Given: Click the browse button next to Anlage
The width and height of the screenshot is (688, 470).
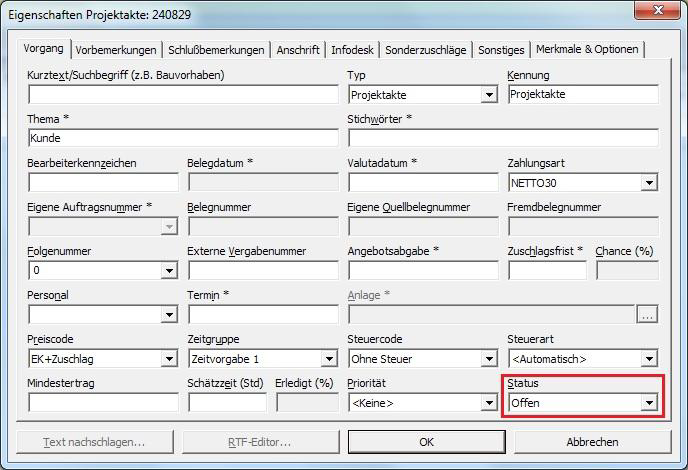Looking at the screenshot, I should pyautogui.click(x=648, y=315).
